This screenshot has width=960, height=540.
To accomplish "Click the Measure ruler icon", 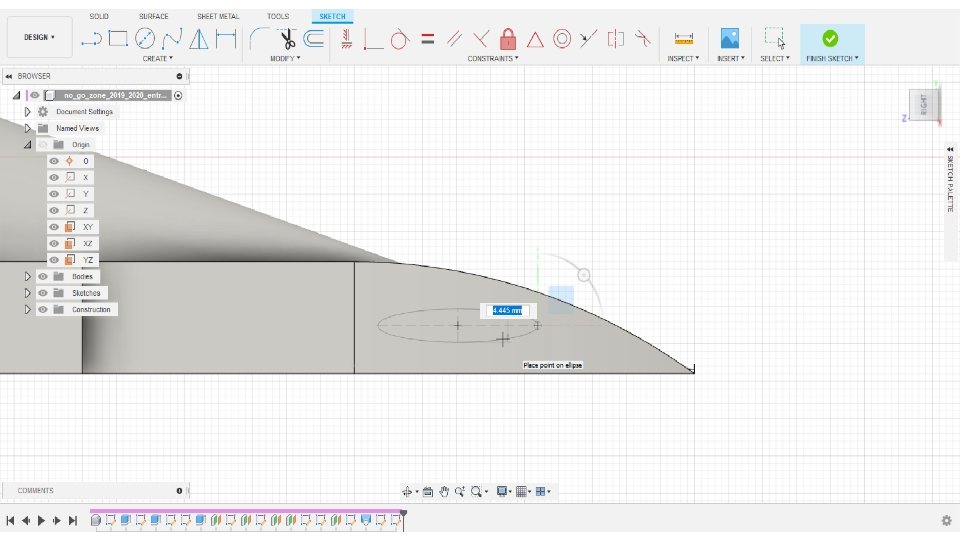I will [x=684, y=39].
